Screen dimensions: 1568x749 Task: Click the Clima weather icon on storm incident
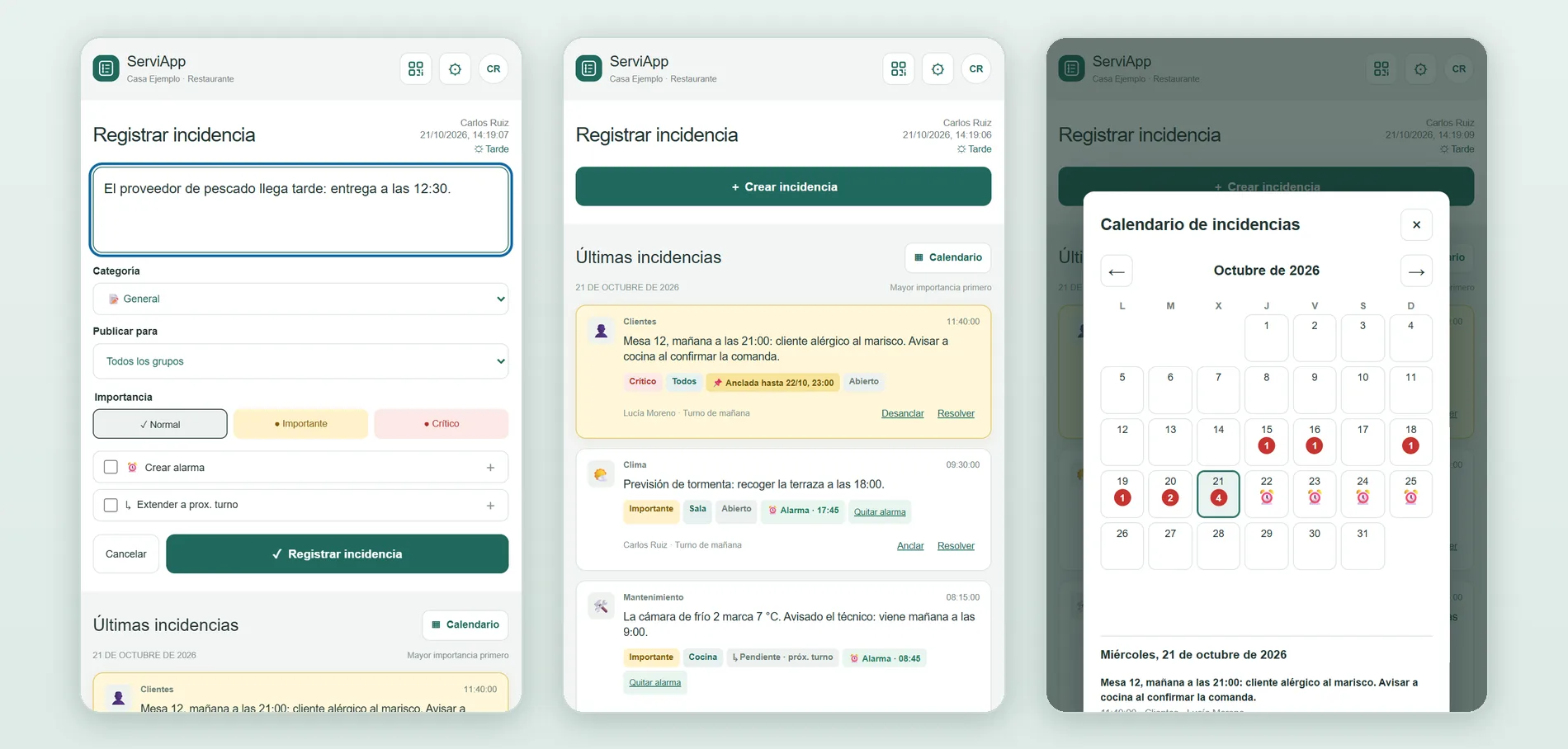pos(601,474)
